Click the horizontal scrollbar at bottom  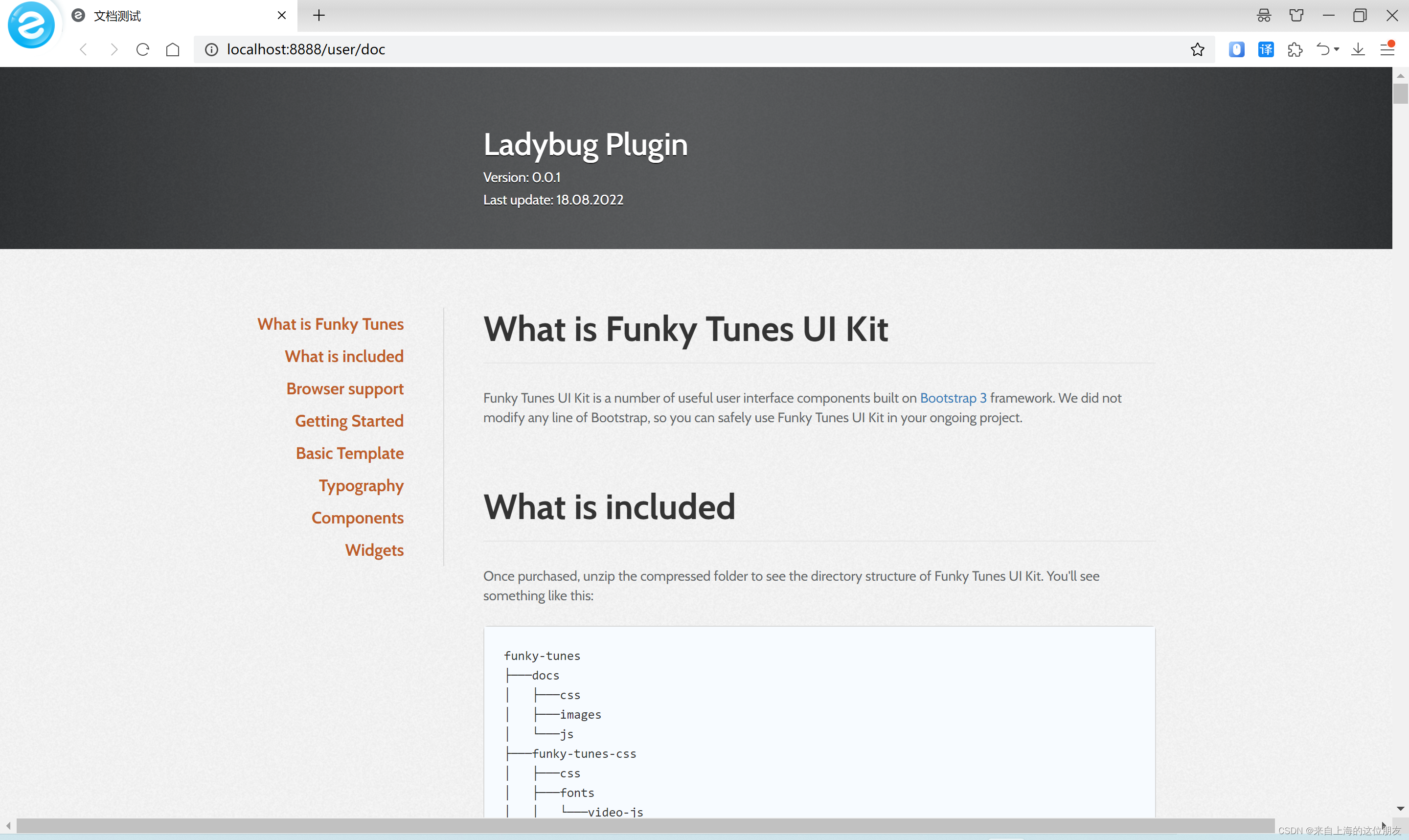click(645, 825)
